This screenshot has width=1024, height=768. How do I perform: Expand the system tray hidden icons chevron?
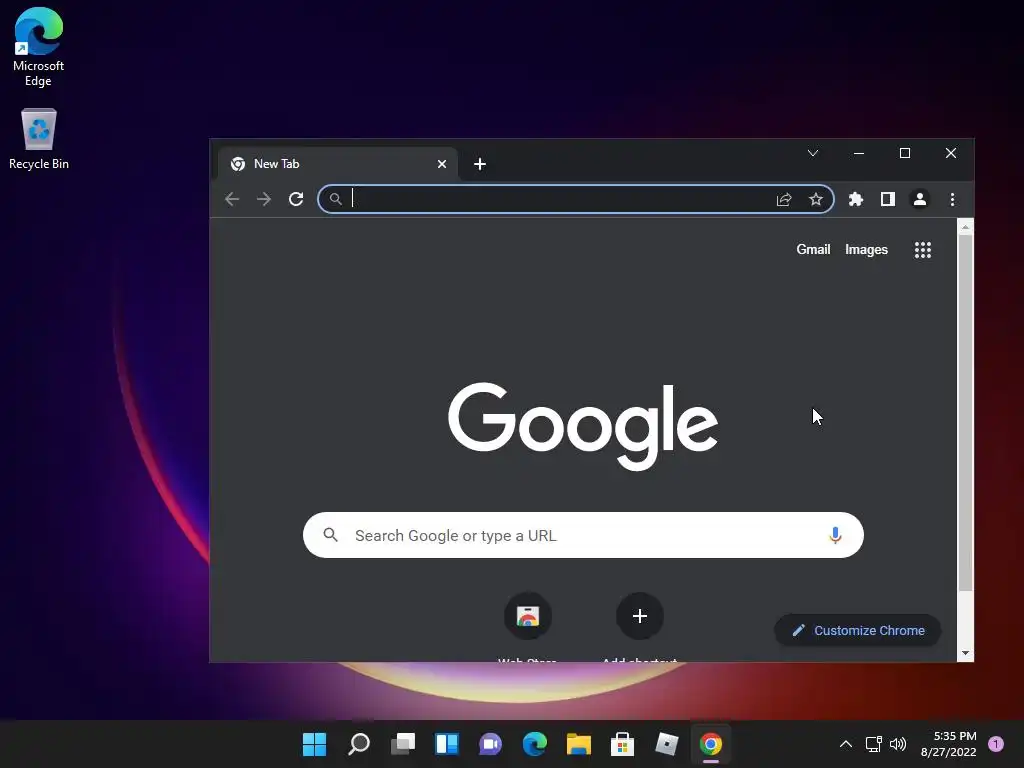846,744
